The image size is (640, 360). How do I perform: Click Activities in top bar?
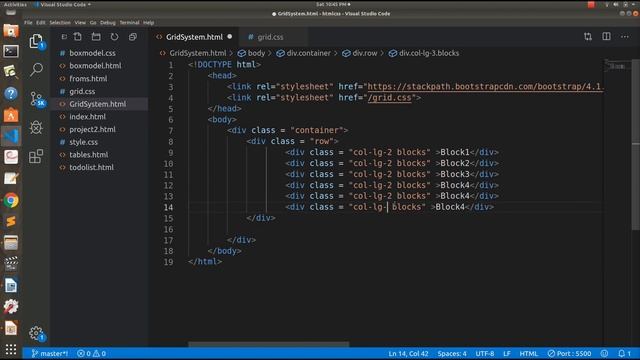click(x=15, y=4)
